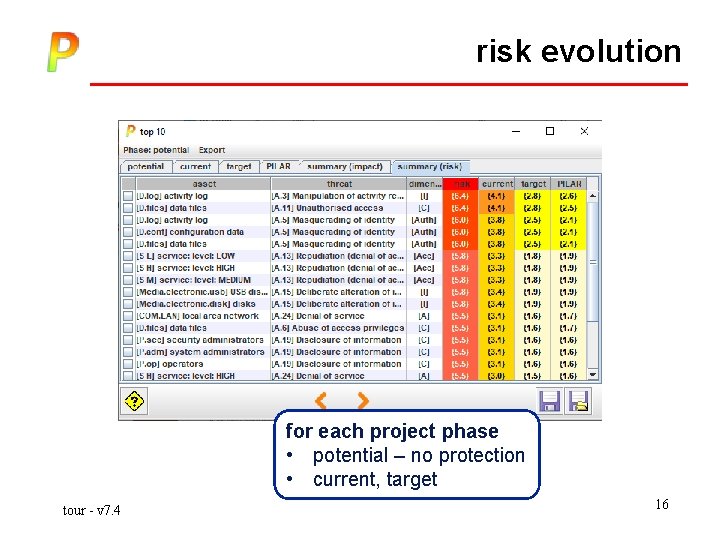Screen dimensions: 720x540
Task: Open the Export menu
Action: point(212,150)
